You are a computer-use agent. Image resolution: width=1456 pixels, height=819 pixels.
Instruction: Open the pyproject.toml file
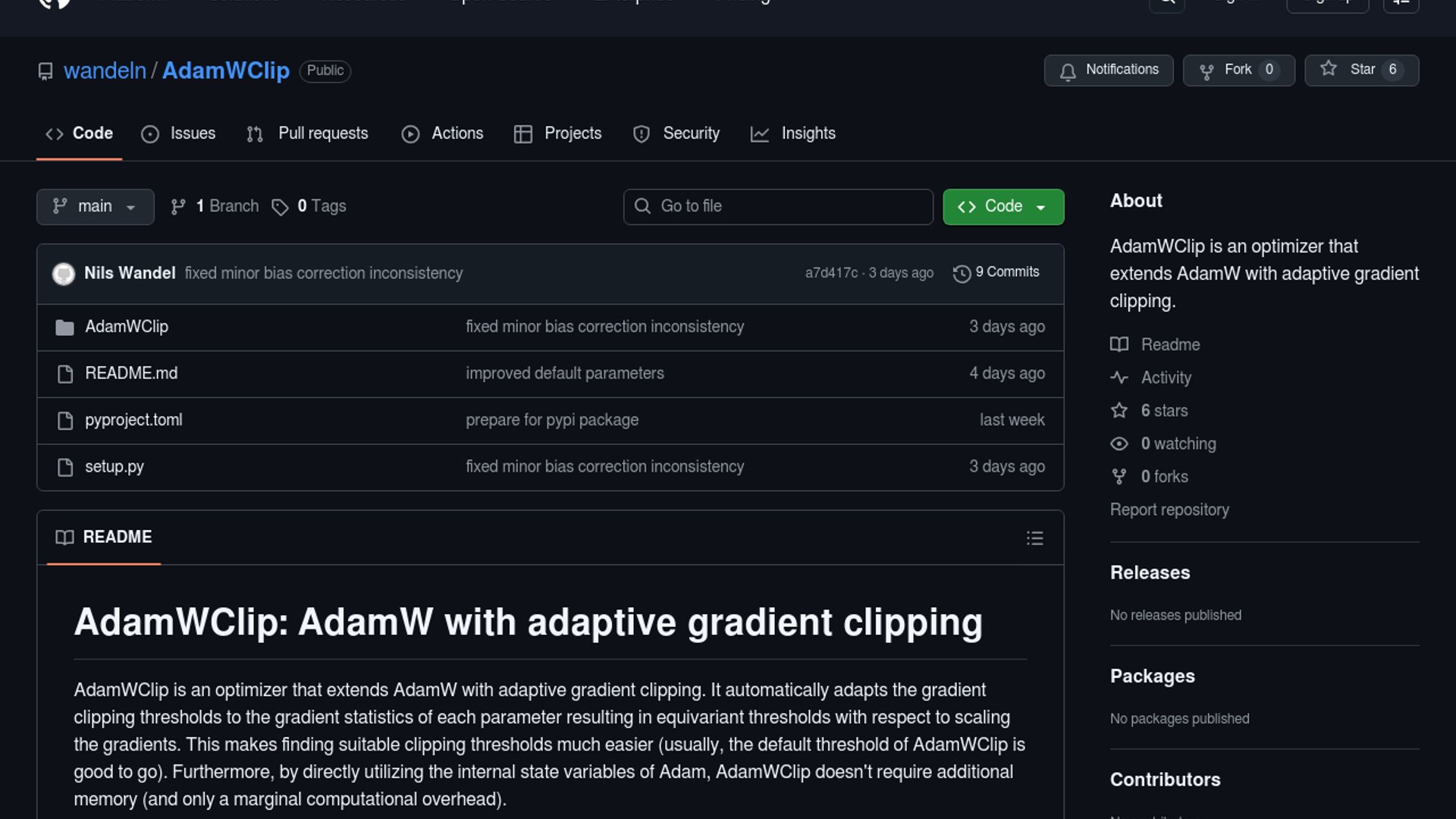pyautogui.click(x=133, y=420)
